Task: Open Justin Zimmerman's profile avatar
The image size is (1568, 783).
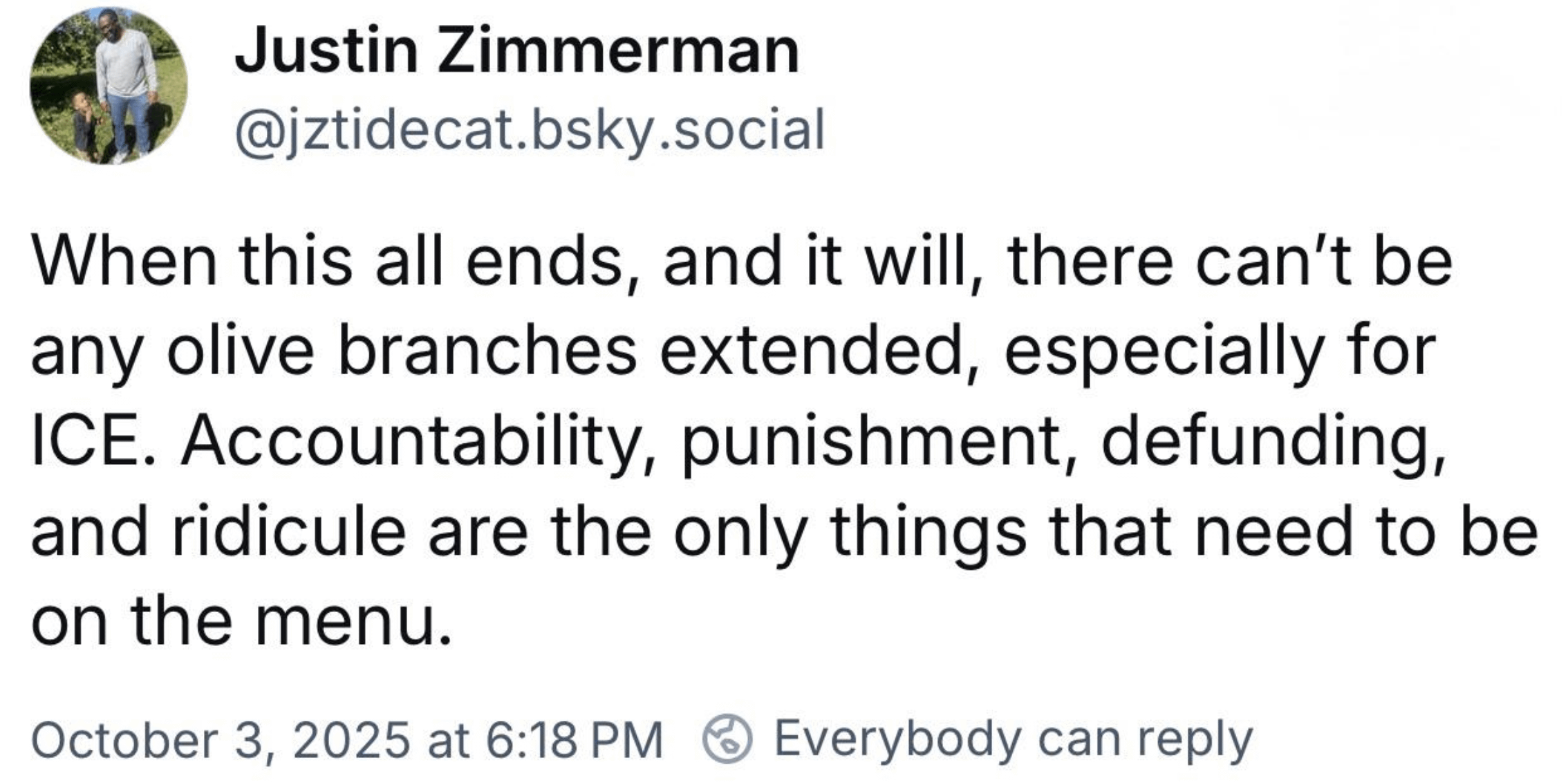Action: coord(109,86)
